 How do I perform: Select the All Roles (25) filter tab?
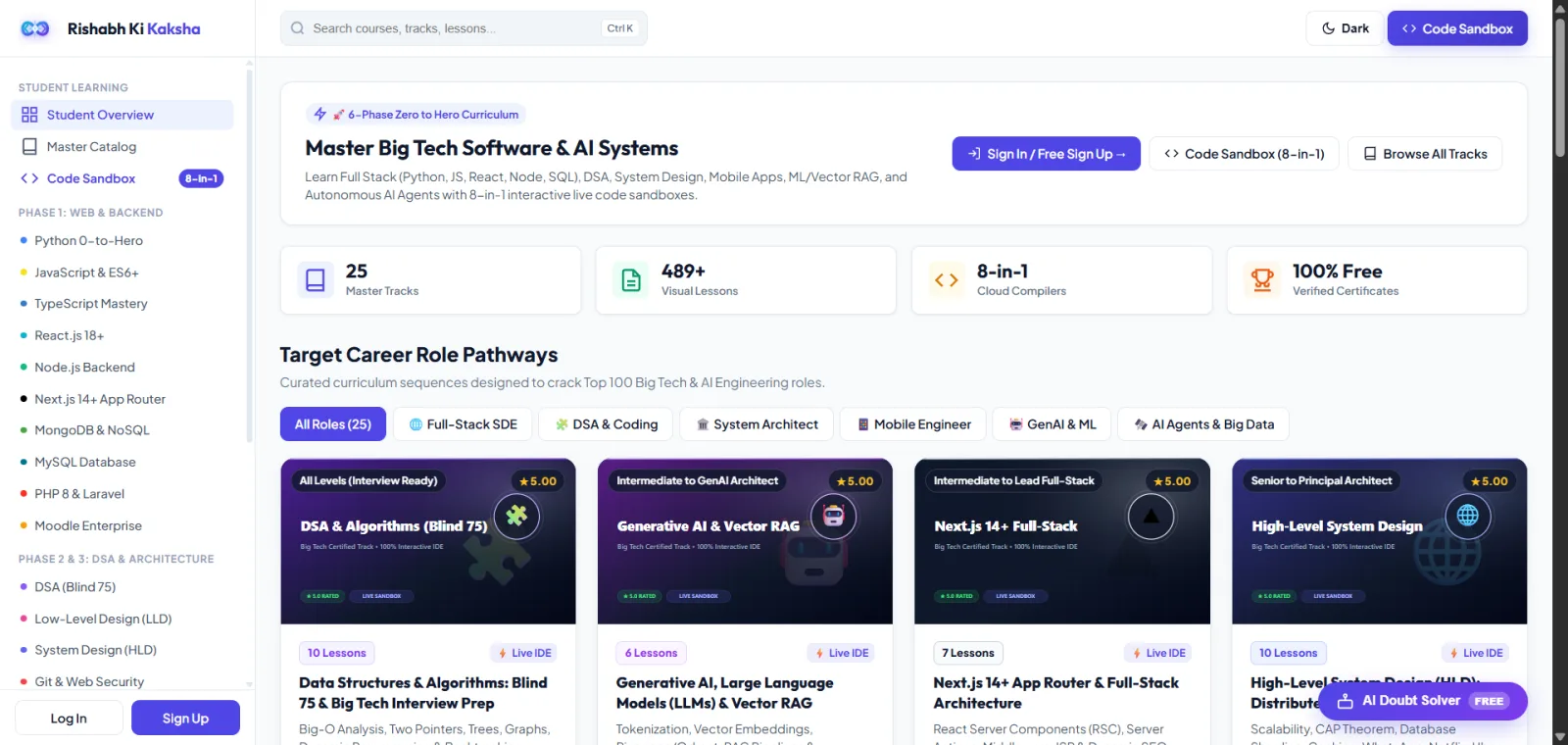333,424
